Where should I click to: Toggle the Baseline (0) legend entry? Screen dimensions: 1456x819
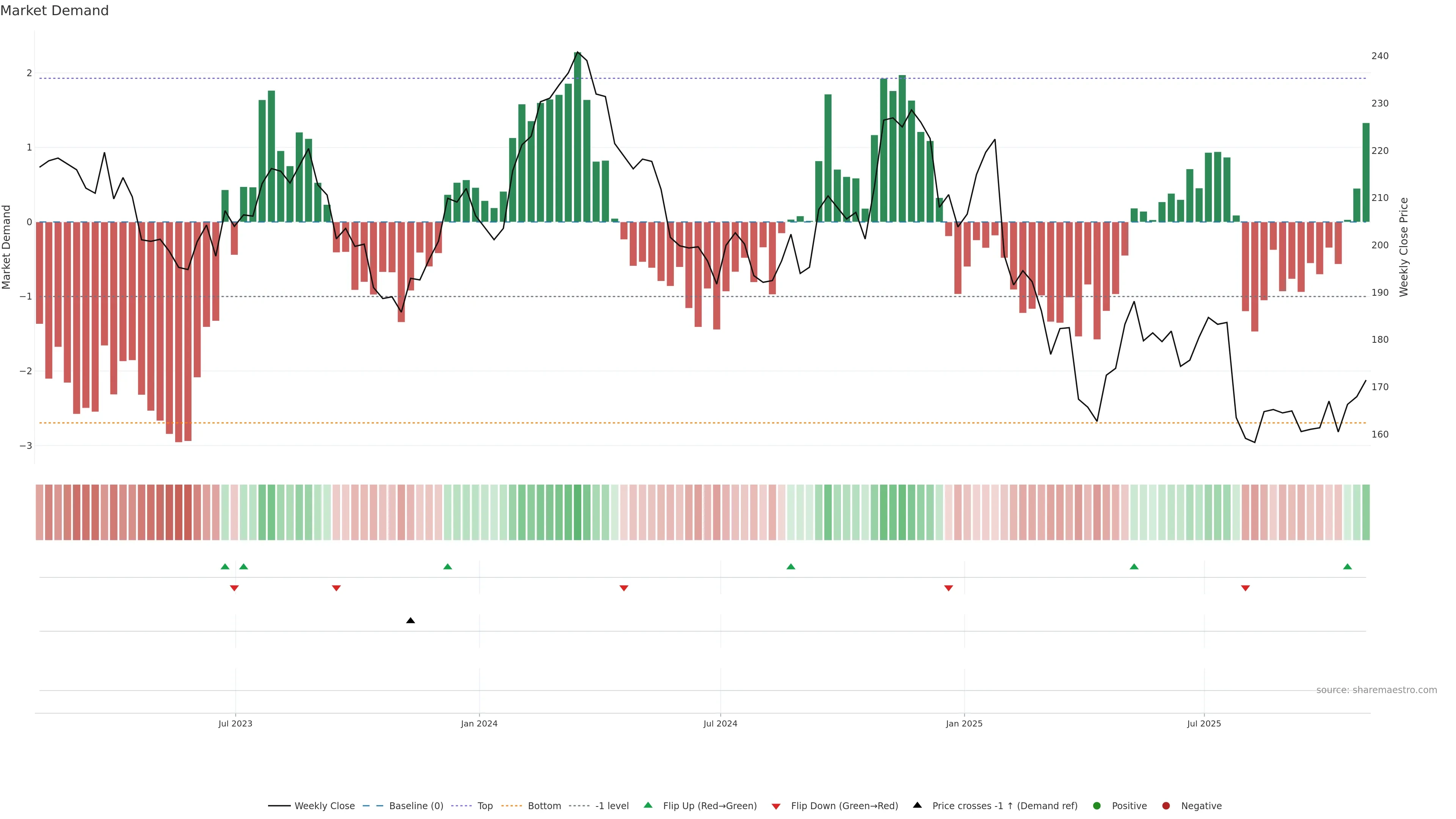pos(416,806)
